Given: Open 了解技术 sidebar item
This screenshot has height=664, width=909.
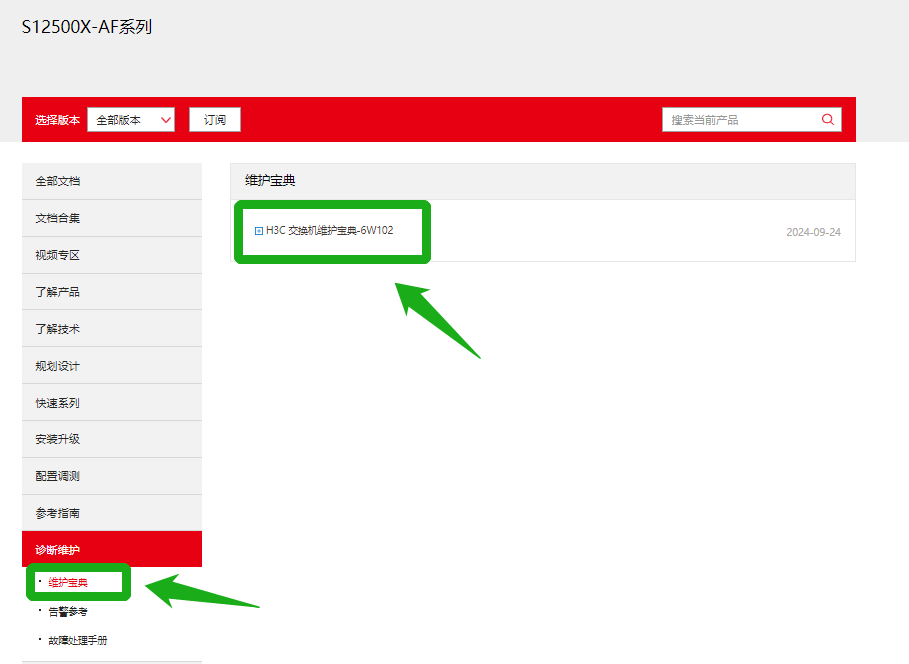Looking at the screenshot, I should pos(112,329).
